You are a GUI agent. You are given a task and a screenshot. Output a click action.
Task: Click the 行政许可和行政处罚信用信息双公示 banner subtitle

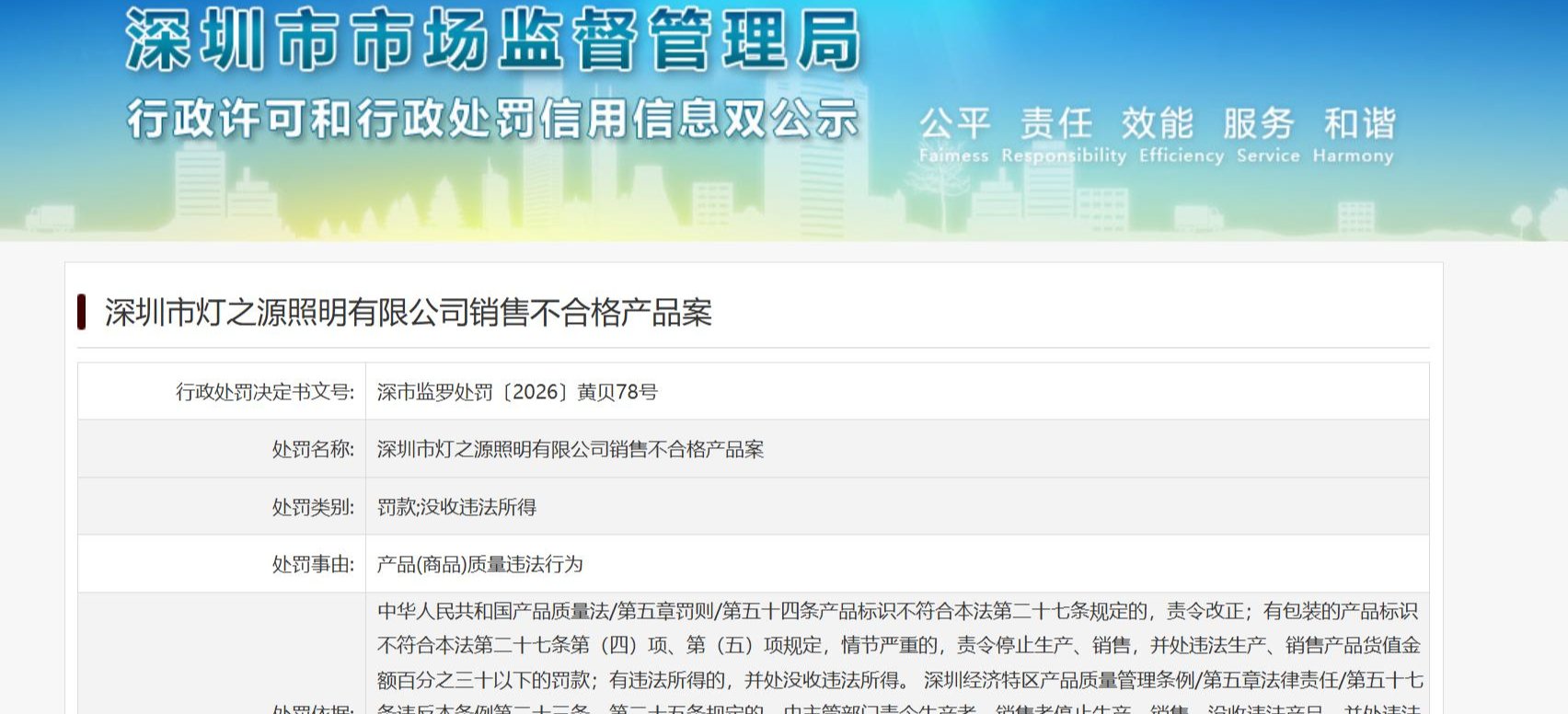[493, 120]
